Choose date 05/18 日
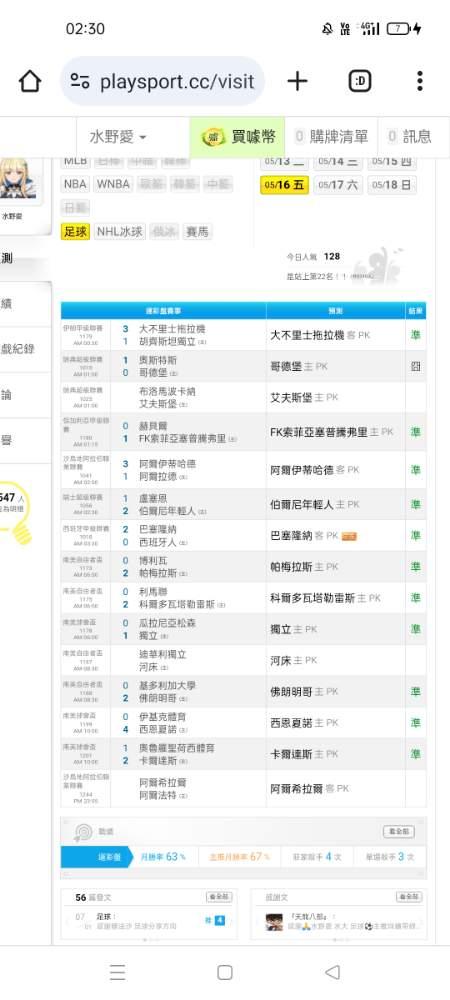The width and height of the screenshot is (450, 1000). click(x=392, y=185)
